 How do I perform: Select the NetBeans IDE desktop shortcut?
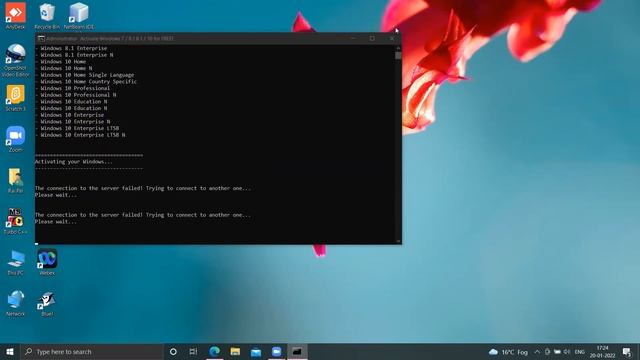pyautogui.click(x=79, y=16)
